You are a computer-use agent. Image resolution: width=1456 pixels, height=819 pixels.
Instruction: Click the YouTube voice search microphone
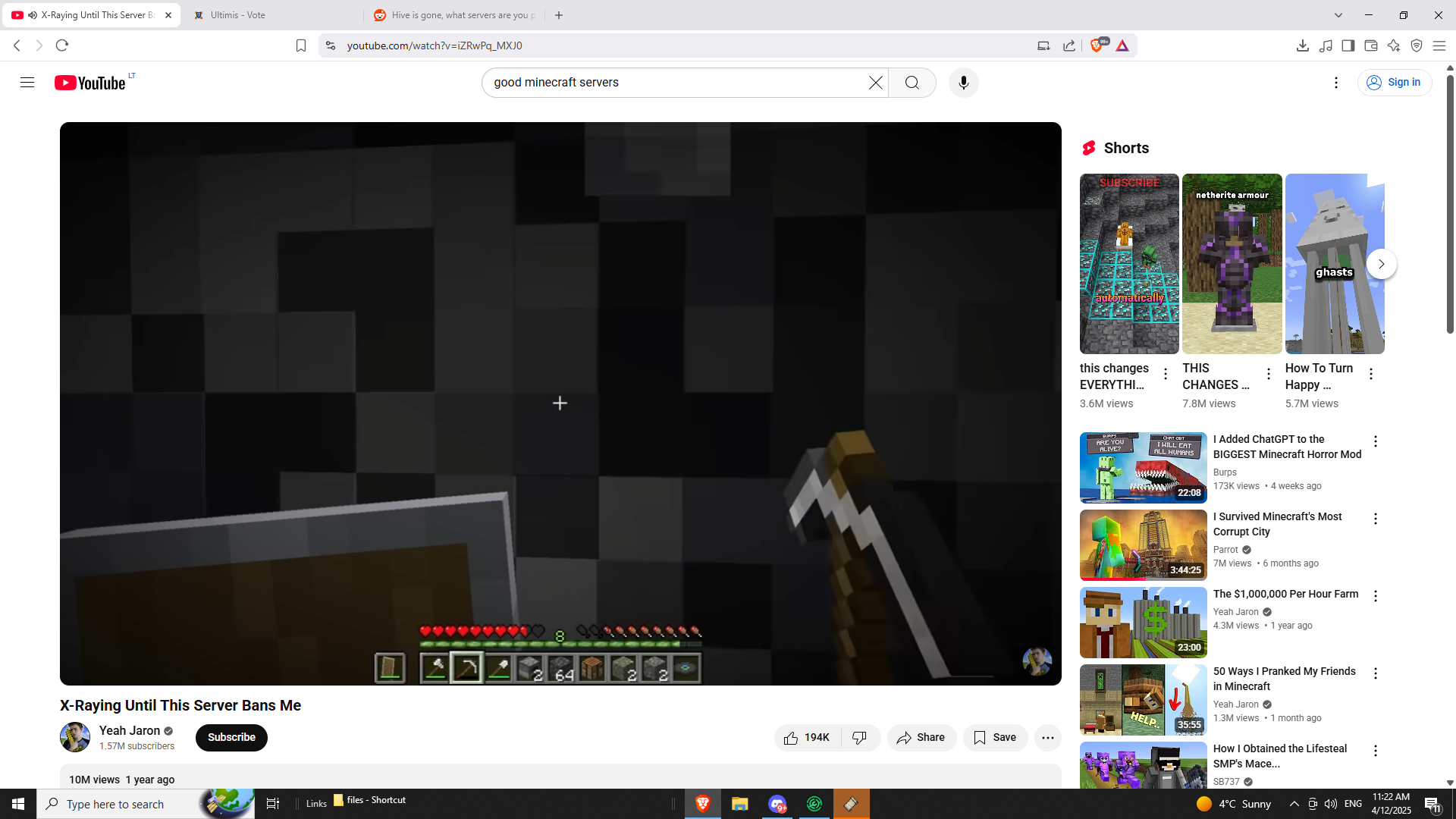click(963, 83)
